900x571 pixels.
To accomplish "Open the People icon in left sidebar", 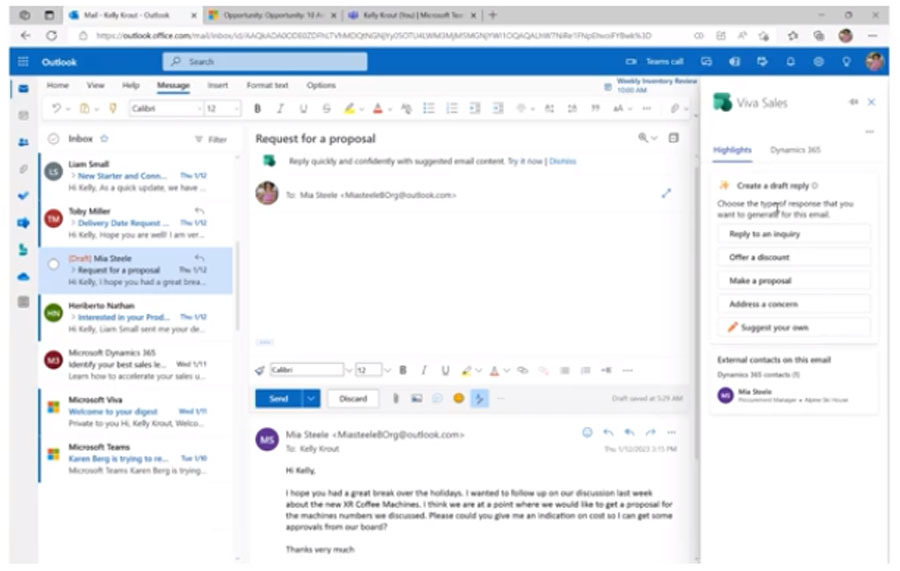I will pos(24,142).
